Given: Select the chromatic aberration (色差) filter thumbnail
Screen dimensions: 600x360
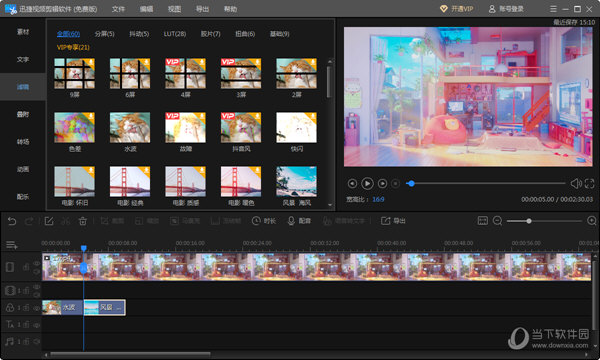Looking at the screenshot, I should (74, 127).
